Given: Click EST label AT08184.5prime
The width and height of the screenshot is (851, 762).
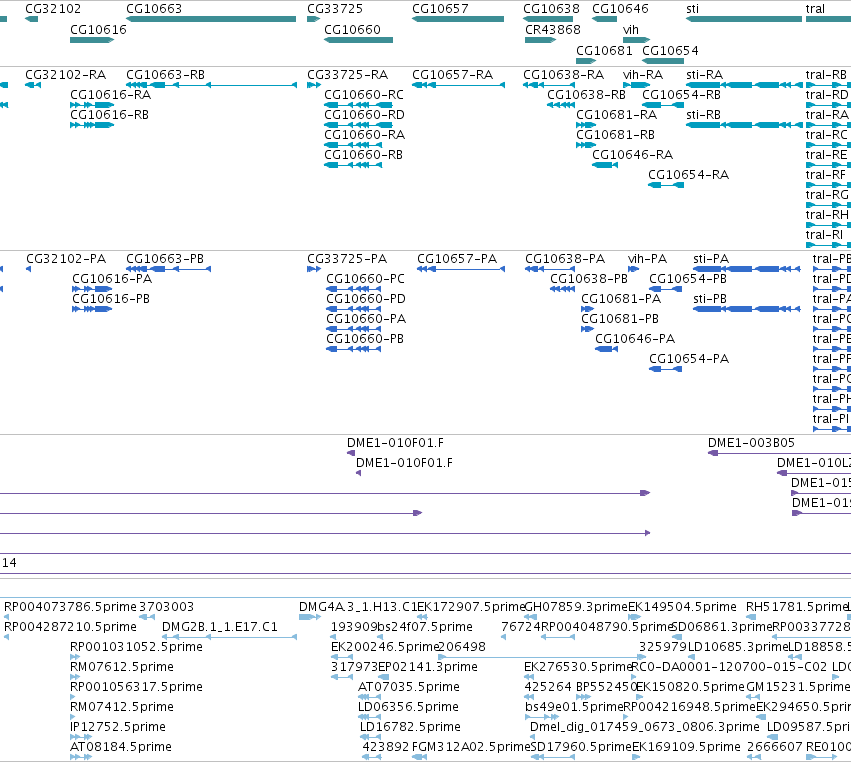Looking at the screenshot, I should tap(121, 747).
